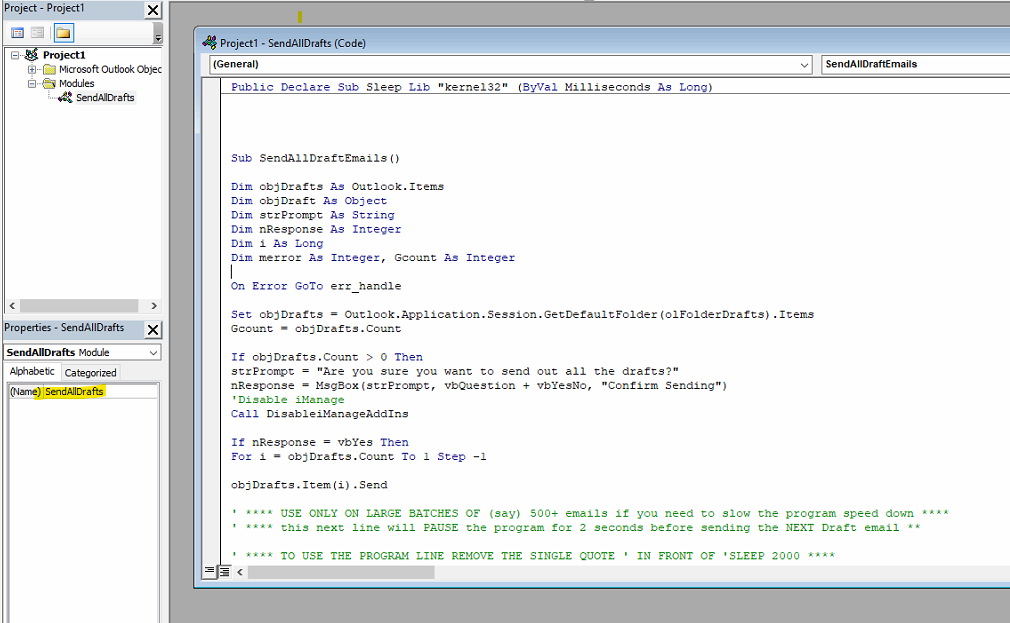This screenshot has width=1010, height=623.
Task: Select SendAllDrafts module in project tree
Action: tap(104, 98)
